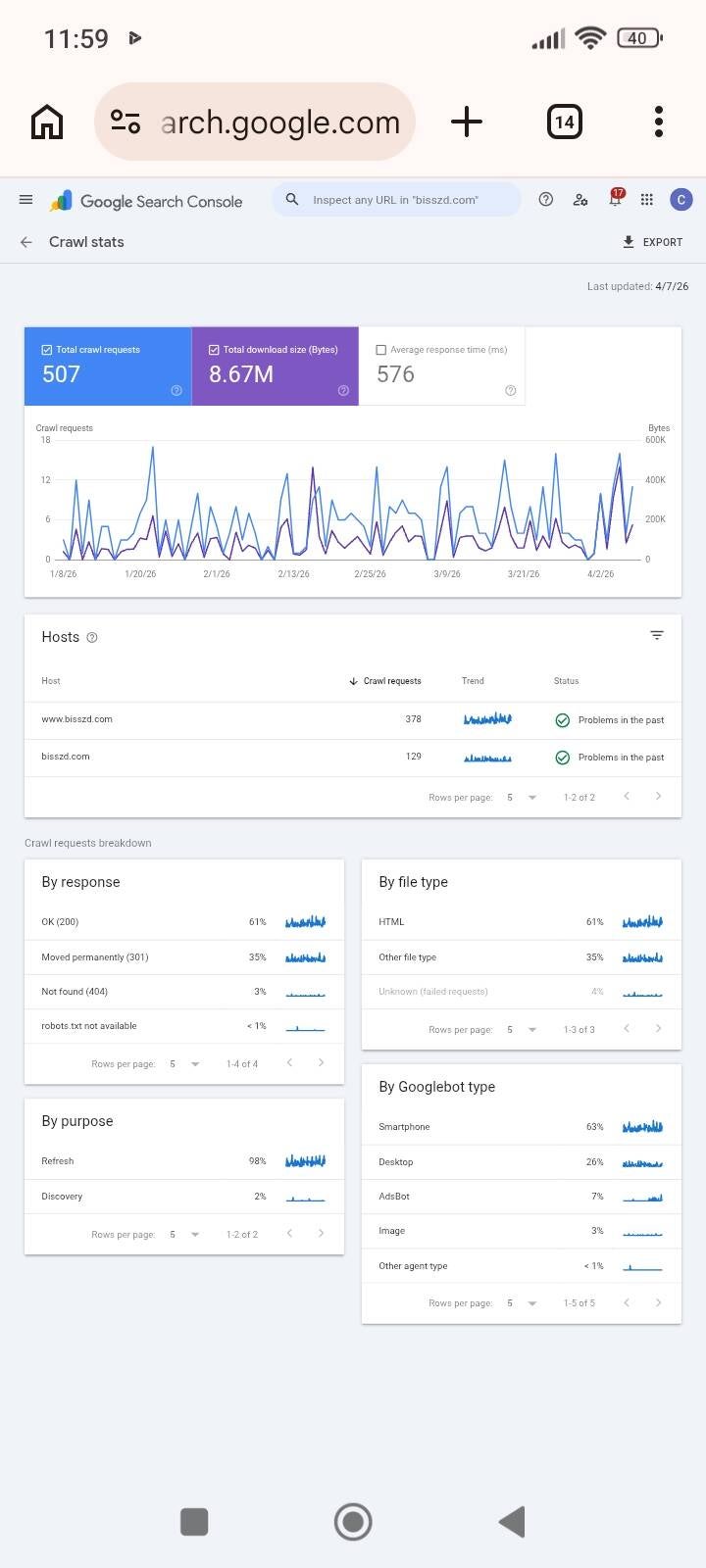706x1568 pixels.
Task: Click the EXPORT button
Action: pyautogui.click(x=653, y=242)
